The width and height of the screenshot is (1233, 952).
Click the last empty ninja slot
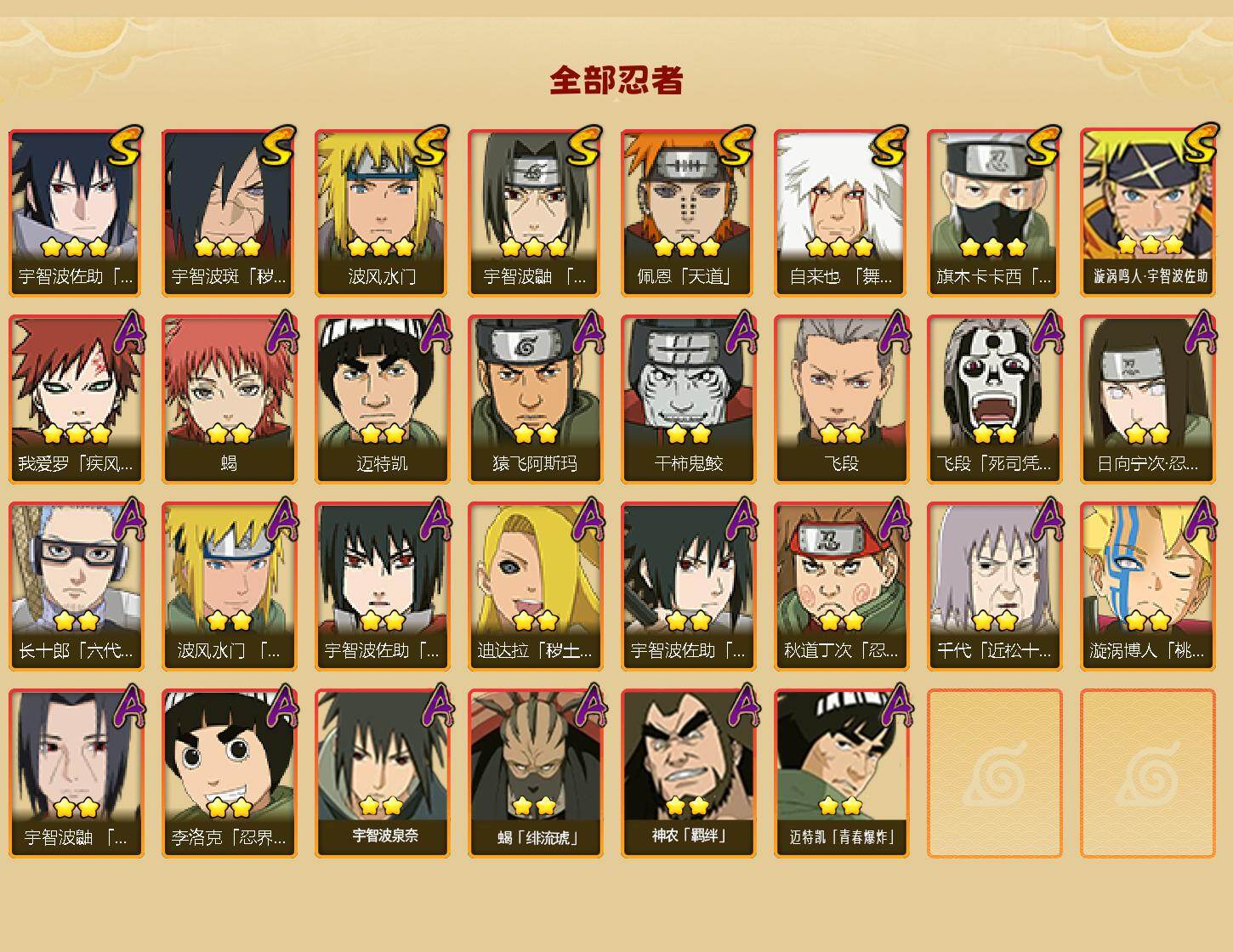(x=1148, y=773)
